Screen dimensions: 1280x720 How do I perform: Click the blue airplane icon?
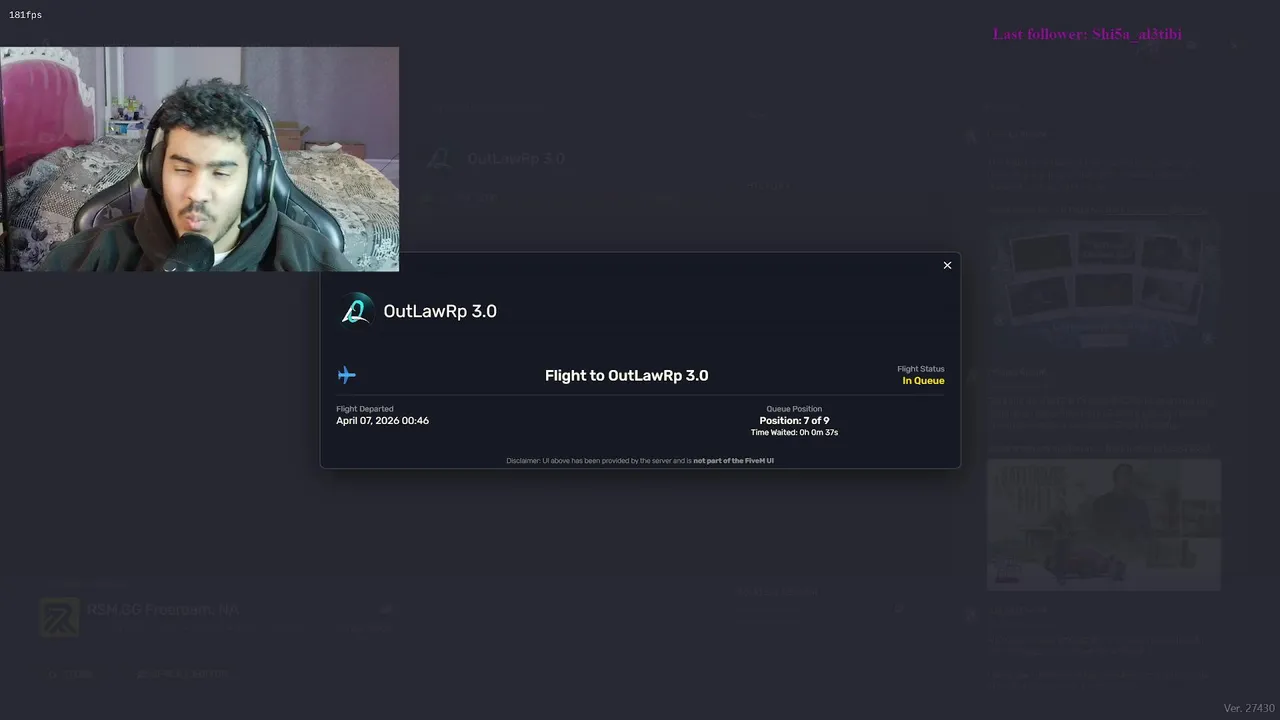[x=346, y=375]
